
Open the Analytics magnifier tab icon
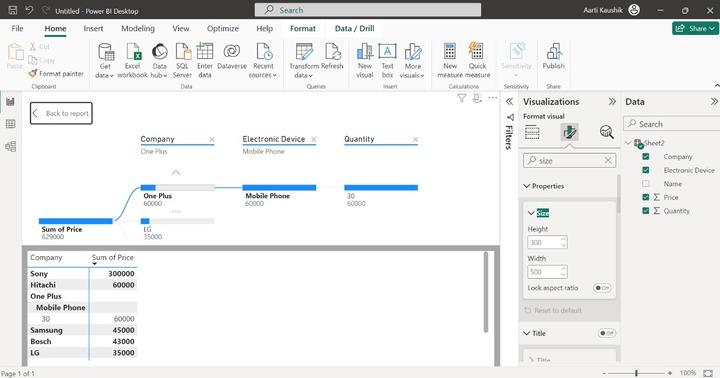pyautogui.click(x=607, y=132)
